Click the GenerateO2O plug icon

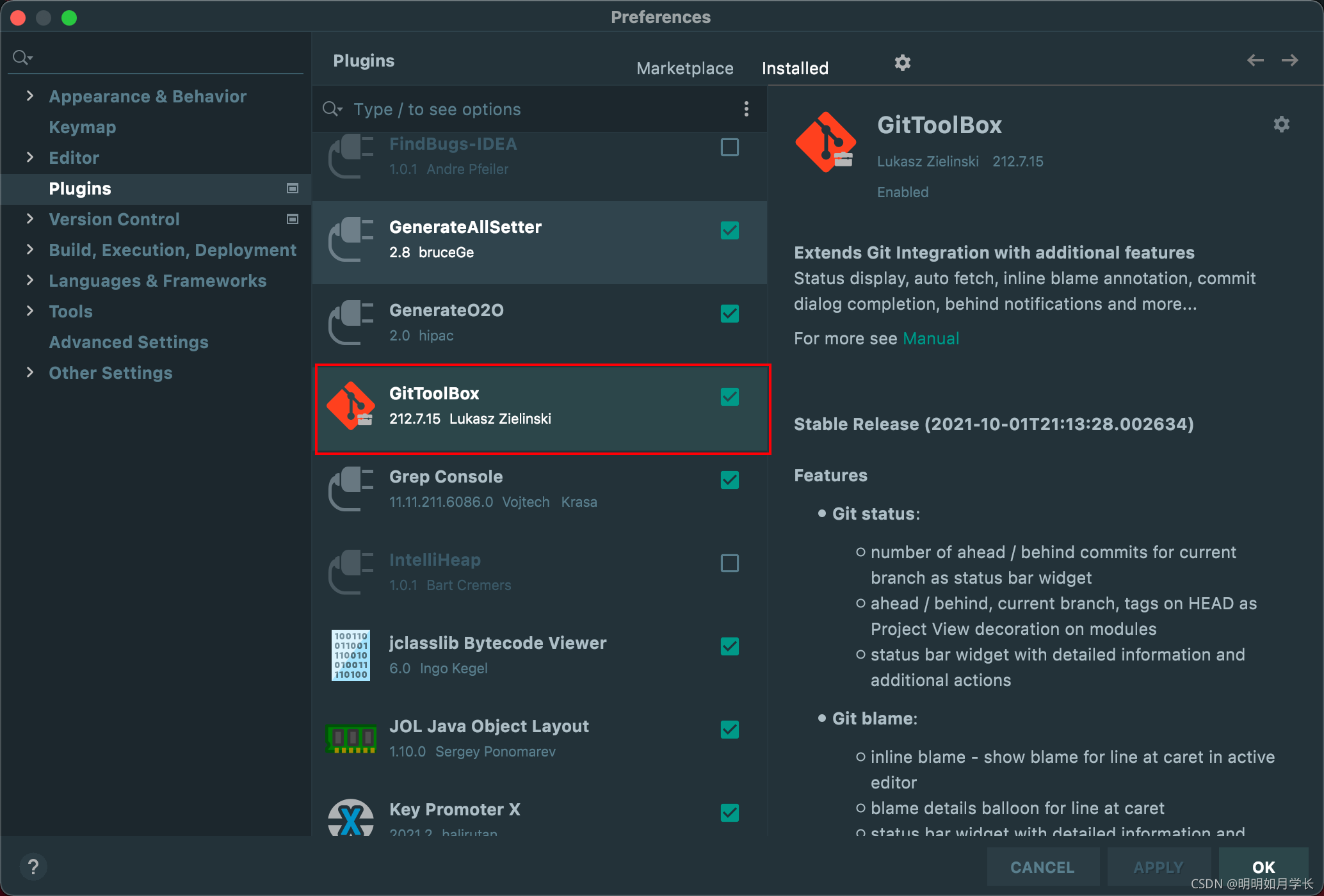(x=351, y=323)
